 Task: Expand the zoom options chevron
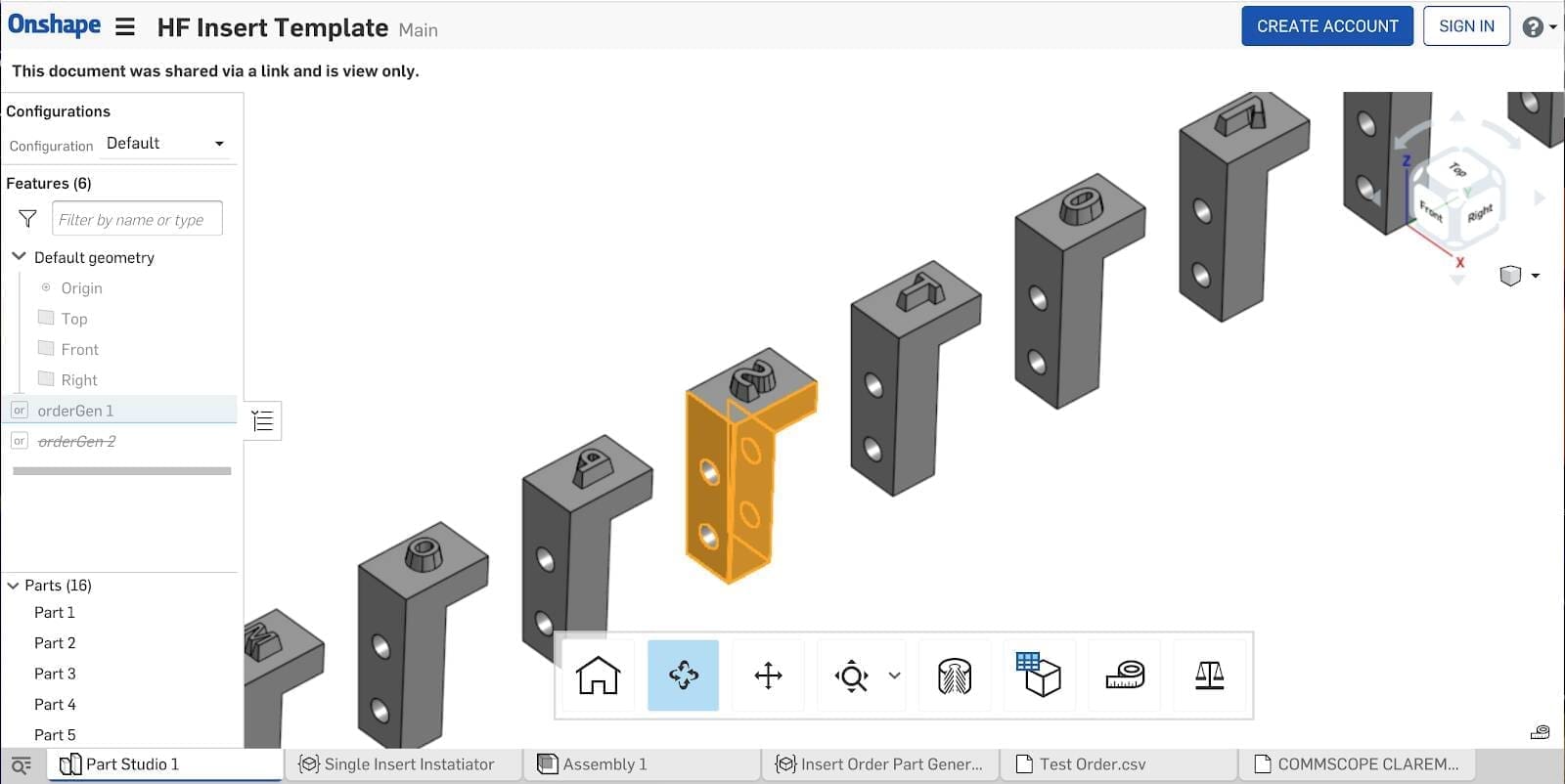[894, 675]
